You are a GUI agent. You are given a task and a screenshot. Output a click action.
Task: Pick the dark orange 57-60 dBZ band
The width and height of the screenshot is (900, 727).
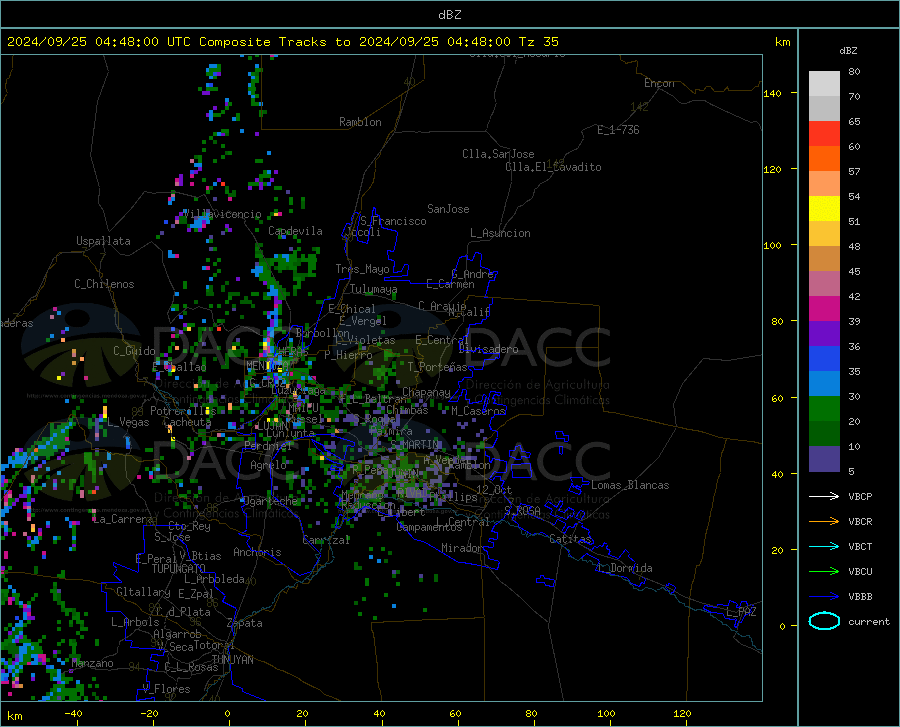point(824,159)
